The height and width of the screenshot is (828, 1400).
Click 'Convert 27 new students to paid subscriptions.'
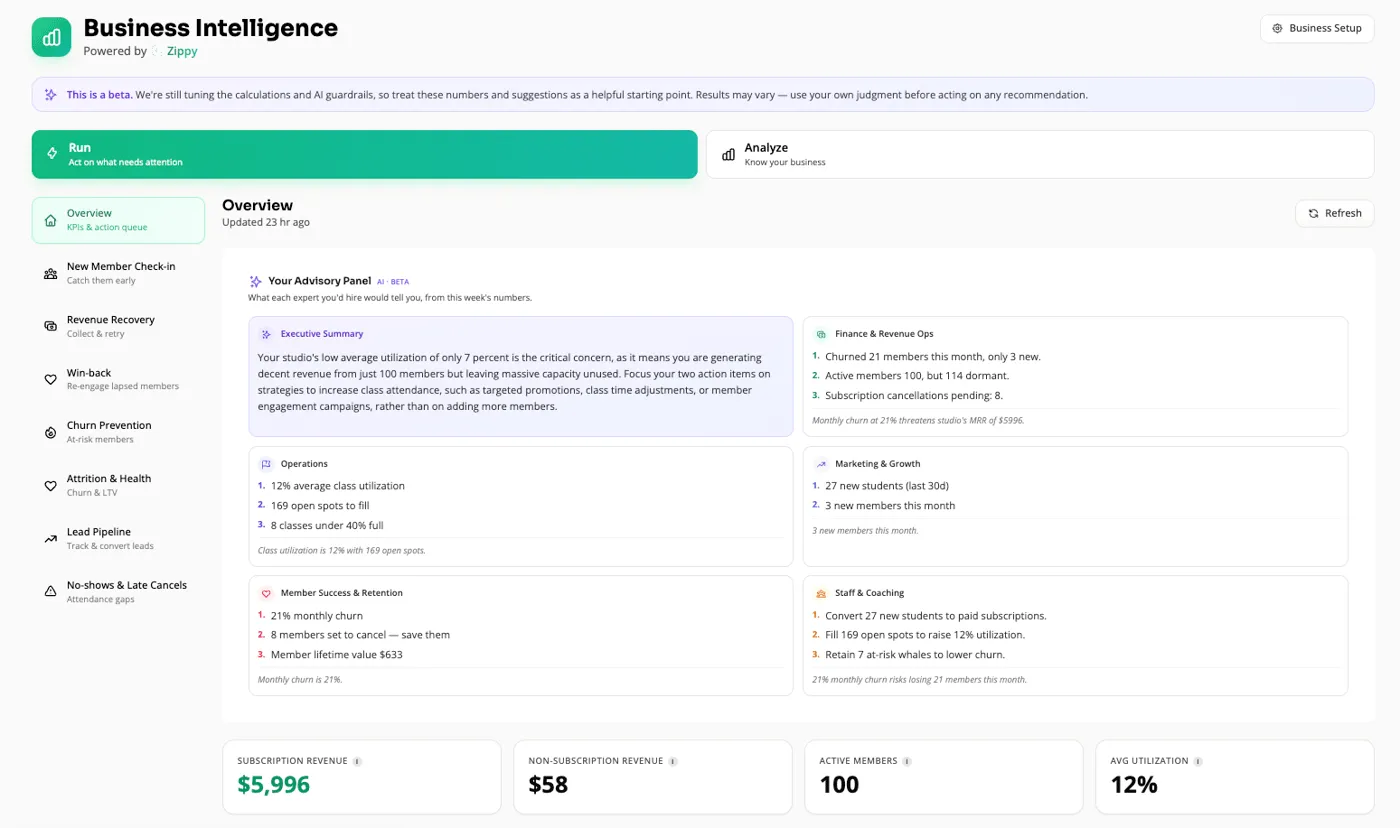click(936, 616)
